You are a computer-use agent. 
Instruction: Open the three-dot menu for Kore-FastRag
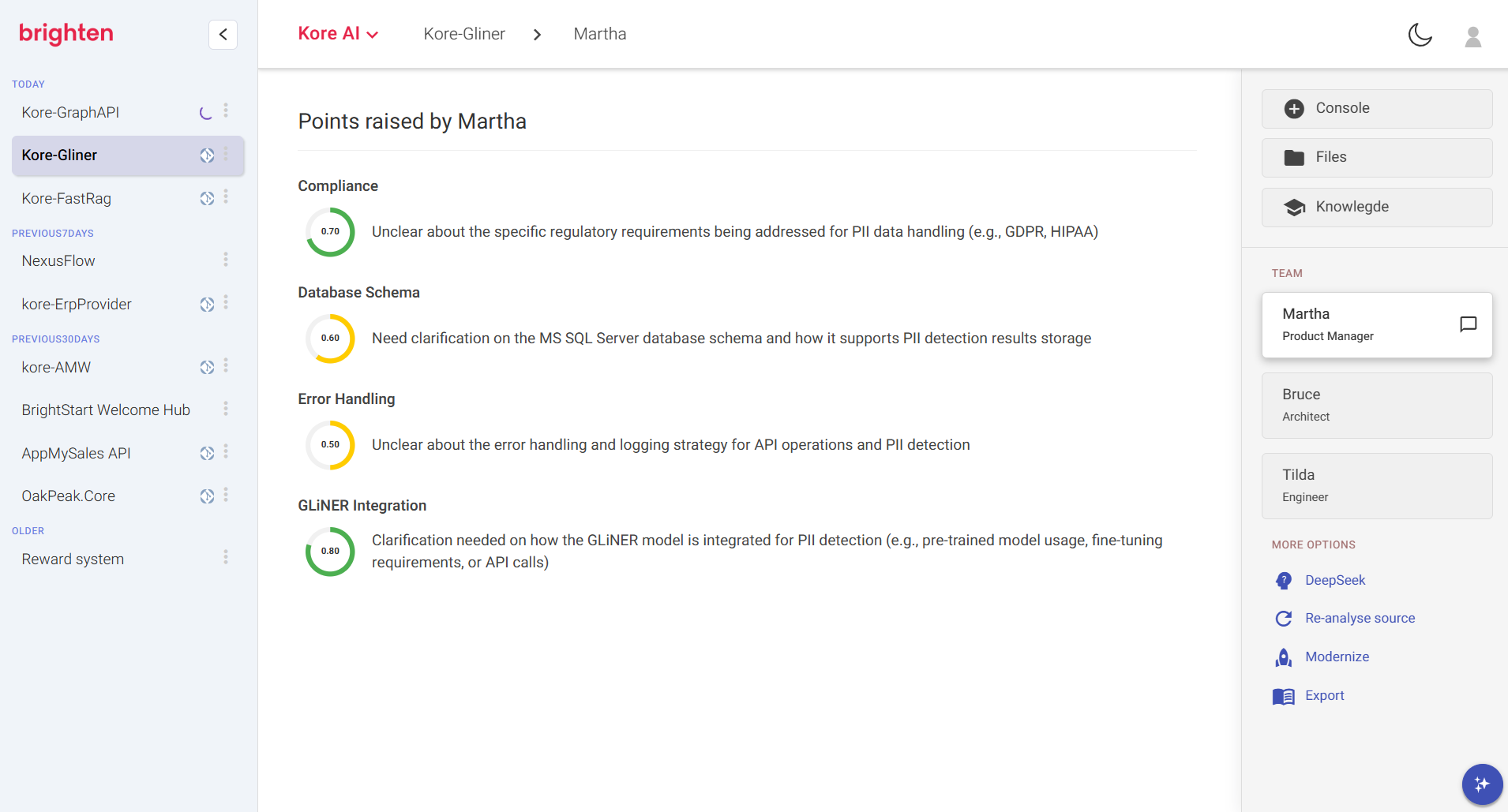pyautogui.click(x=226, y=196)
